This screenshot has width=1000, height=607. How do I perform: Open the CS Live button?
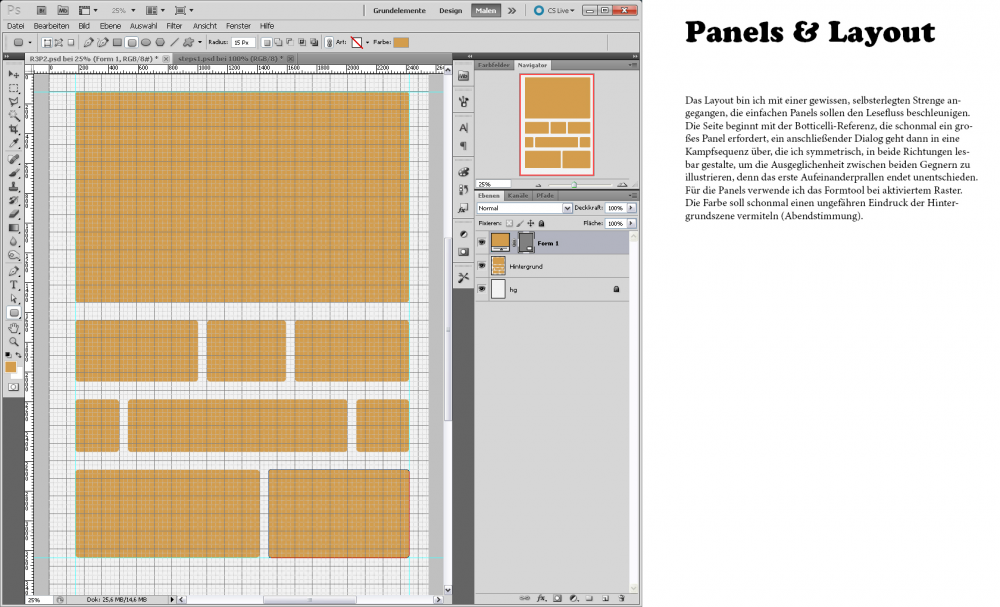click(554, 10)
